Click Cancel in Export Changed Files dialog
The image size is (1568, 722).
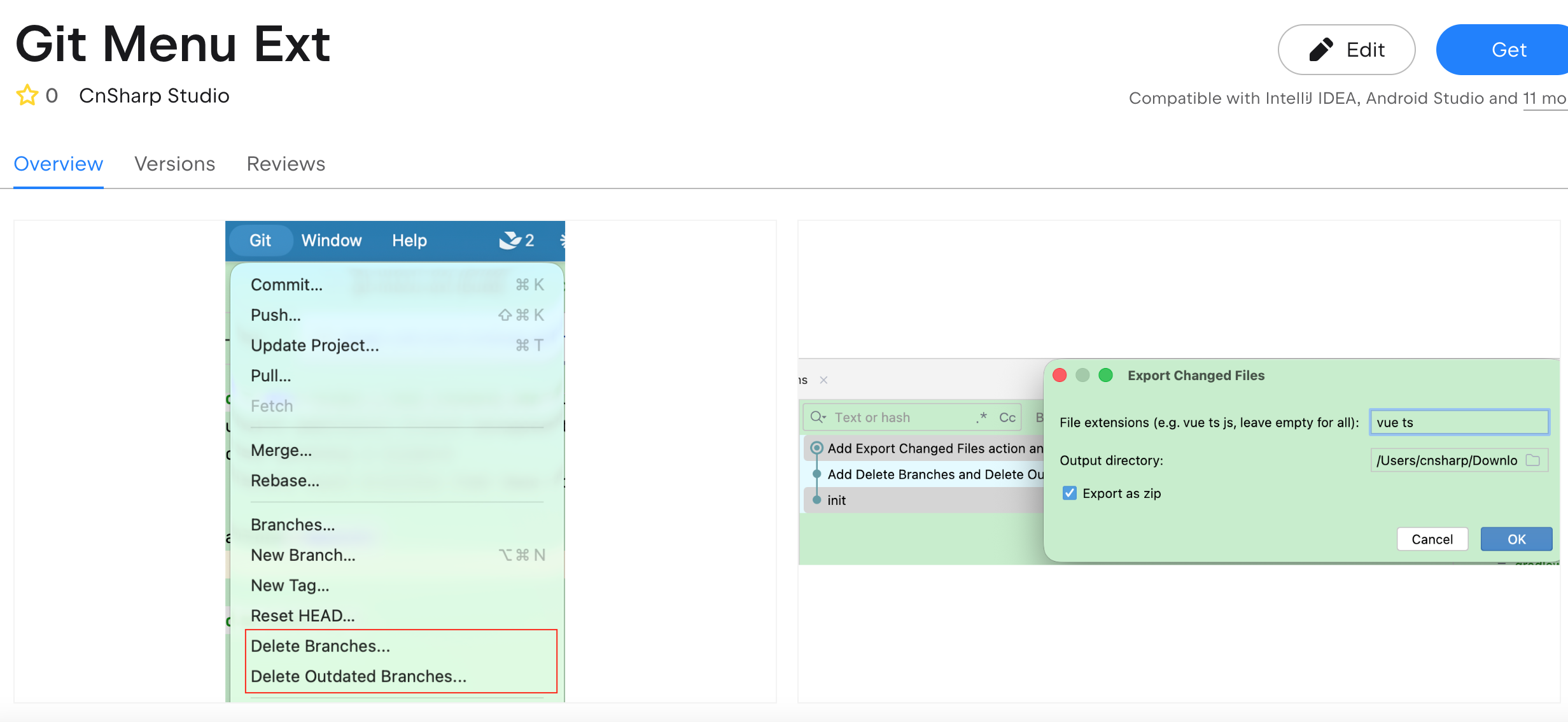(x=1432, y=539)
